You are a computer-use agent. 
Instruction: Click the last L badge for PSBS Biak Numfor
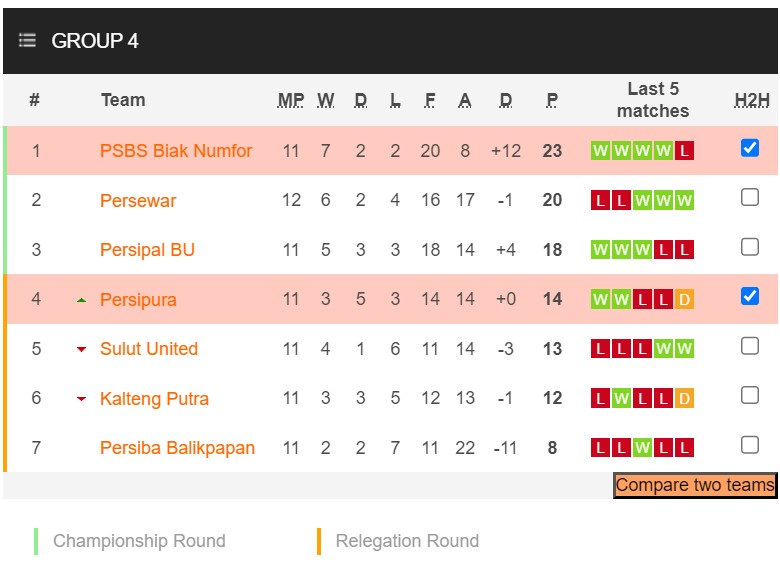(x=684, y=151)
